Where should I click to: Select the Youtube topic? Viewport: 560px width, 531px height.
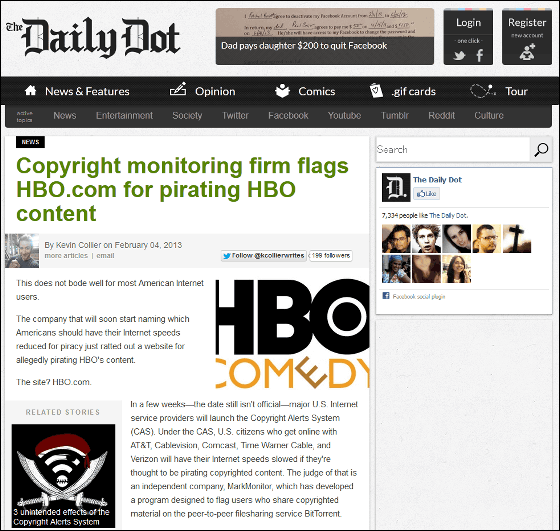click(x=344, y=115)
